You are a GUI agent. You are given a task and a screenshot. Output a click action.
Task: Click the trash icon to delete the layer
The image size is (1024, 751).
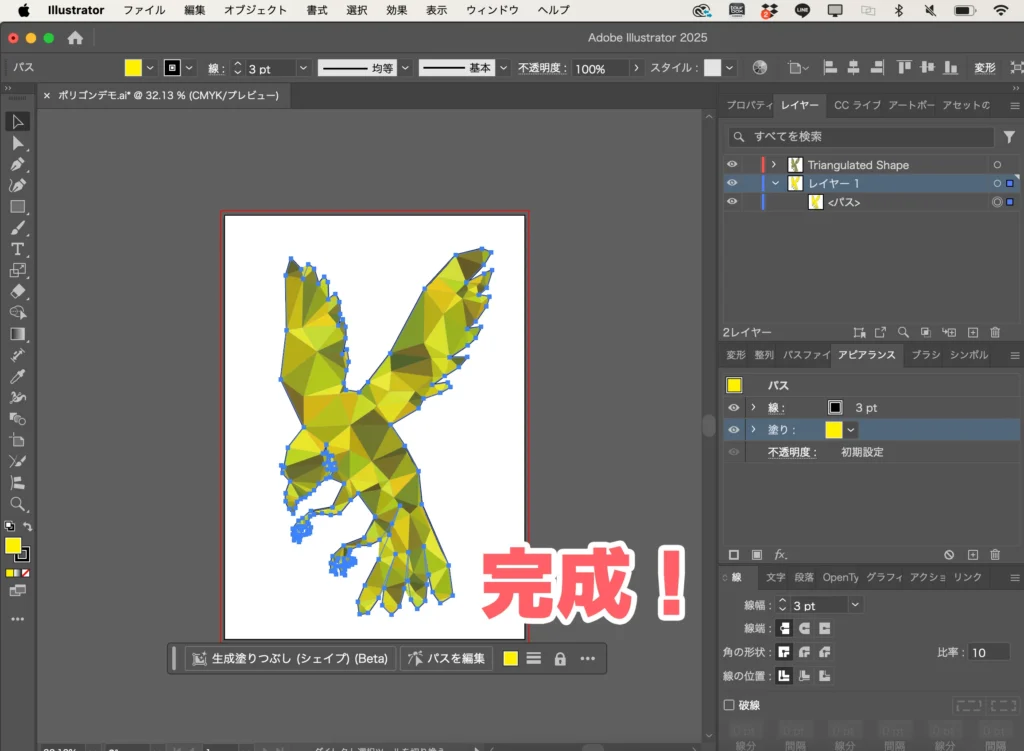point(995,332)
